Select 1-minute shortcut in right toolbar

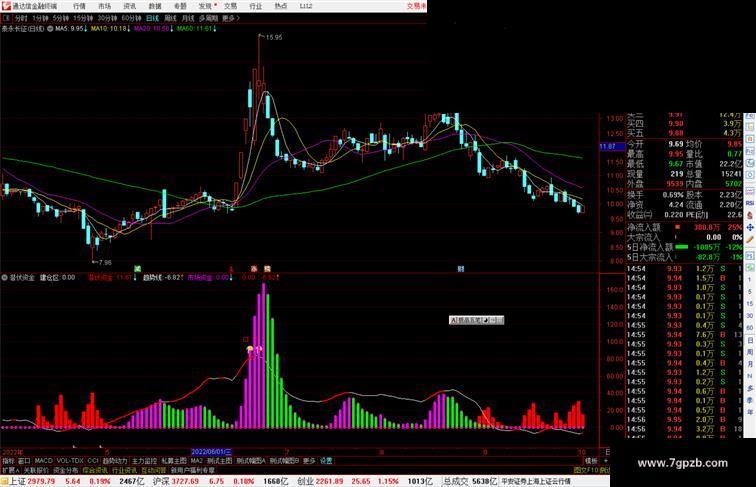[x=750, y=280]
